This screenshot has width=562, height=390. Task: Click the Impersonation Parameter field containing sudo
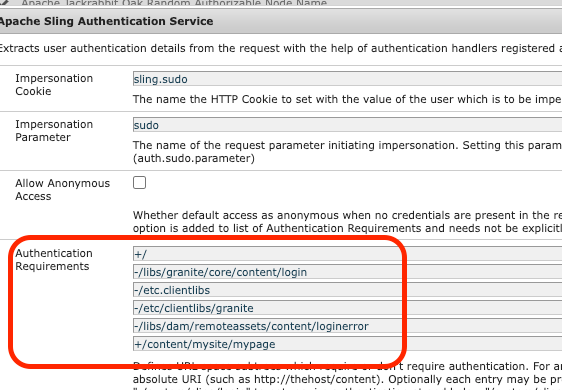347,125
